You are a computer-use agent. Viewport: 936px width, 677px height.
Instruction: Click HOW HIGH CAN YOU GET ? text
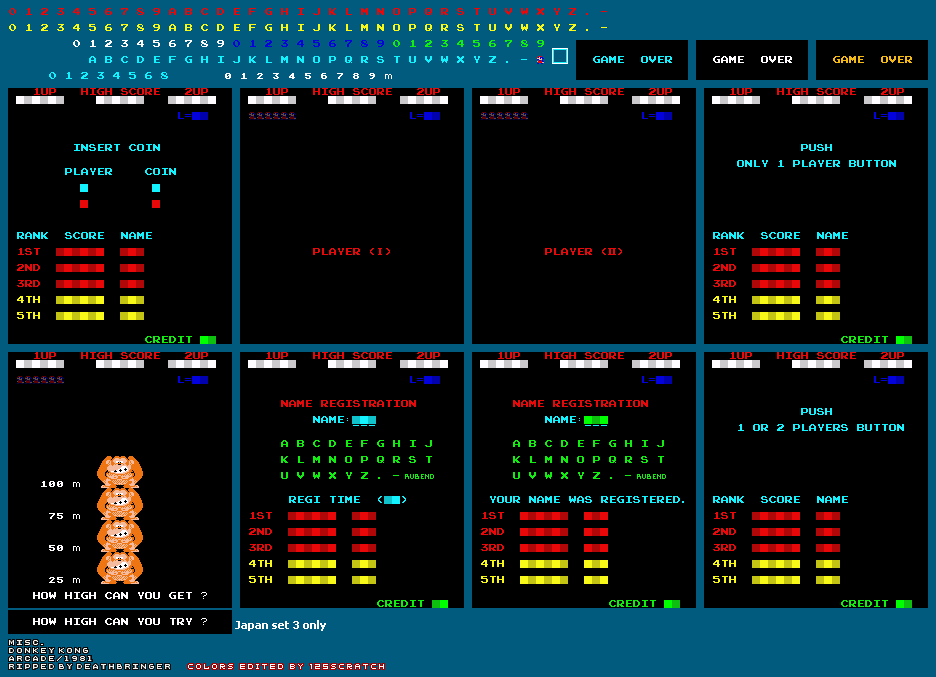(120, 595)
